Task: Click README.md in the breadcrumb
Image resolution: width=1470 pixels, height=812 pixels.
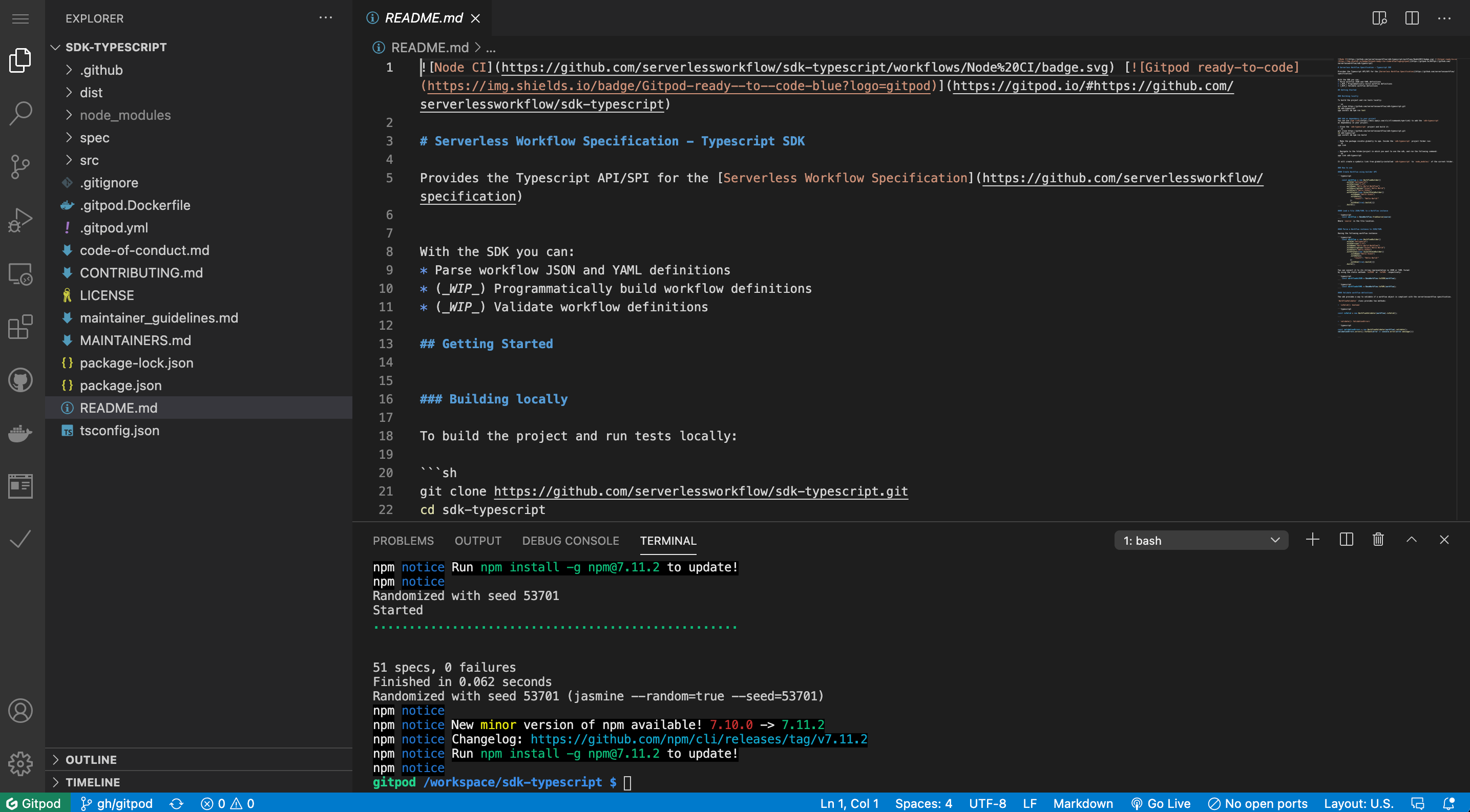Action: click(x=430, y=47)
